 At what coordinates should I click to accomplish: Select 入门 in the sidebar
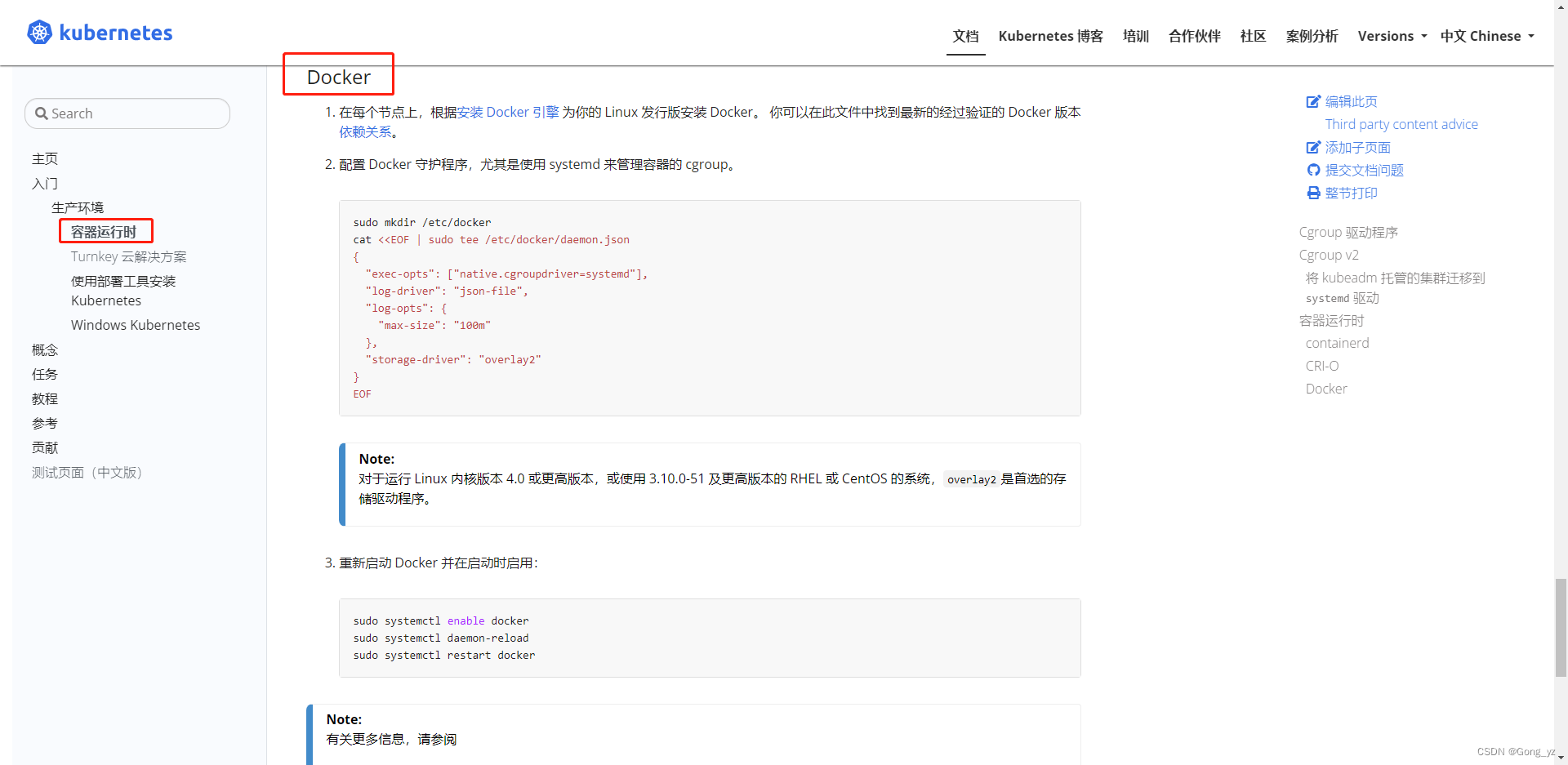point(45,183)
